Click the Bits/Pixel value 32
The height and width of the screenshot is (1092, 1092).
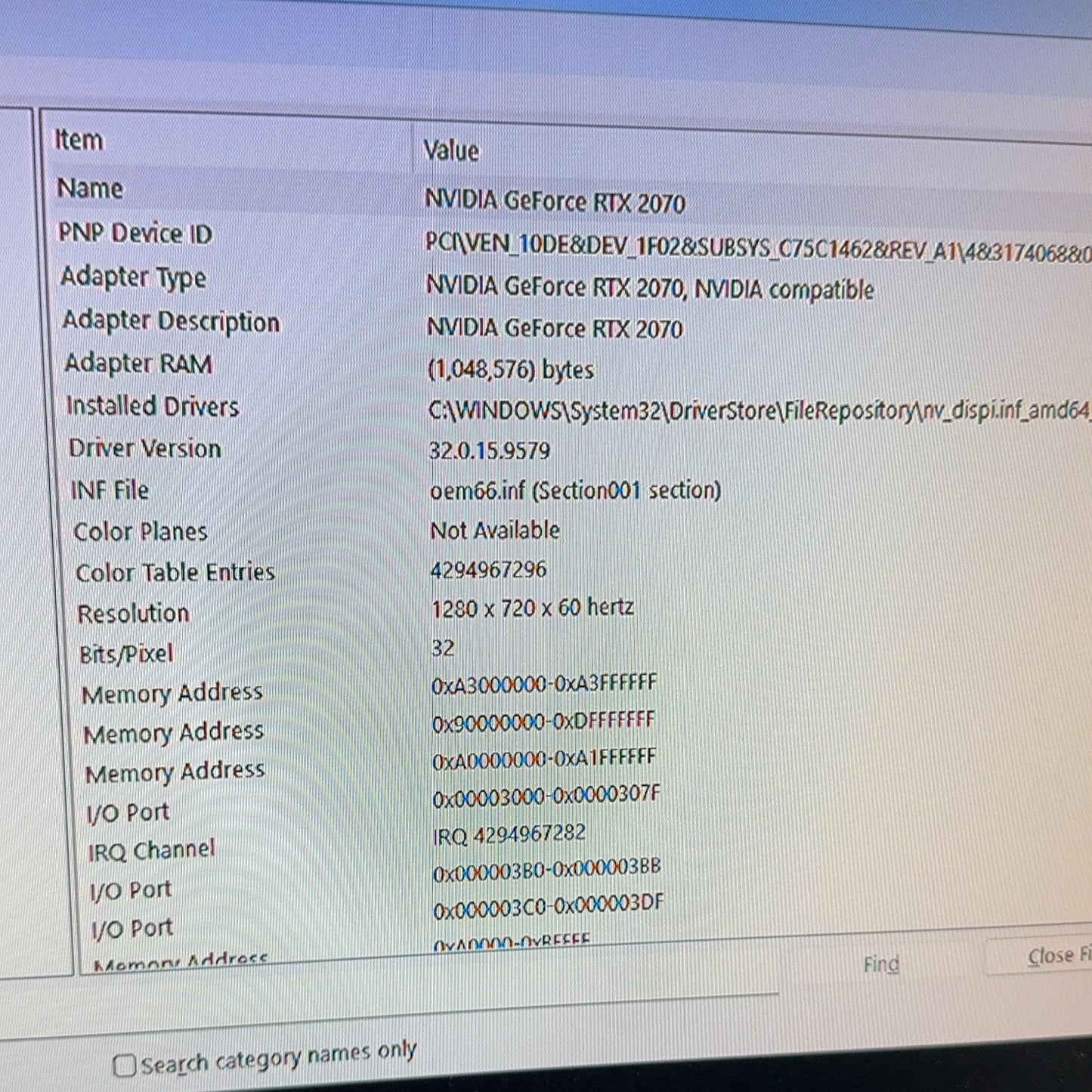tap(443, 648)
